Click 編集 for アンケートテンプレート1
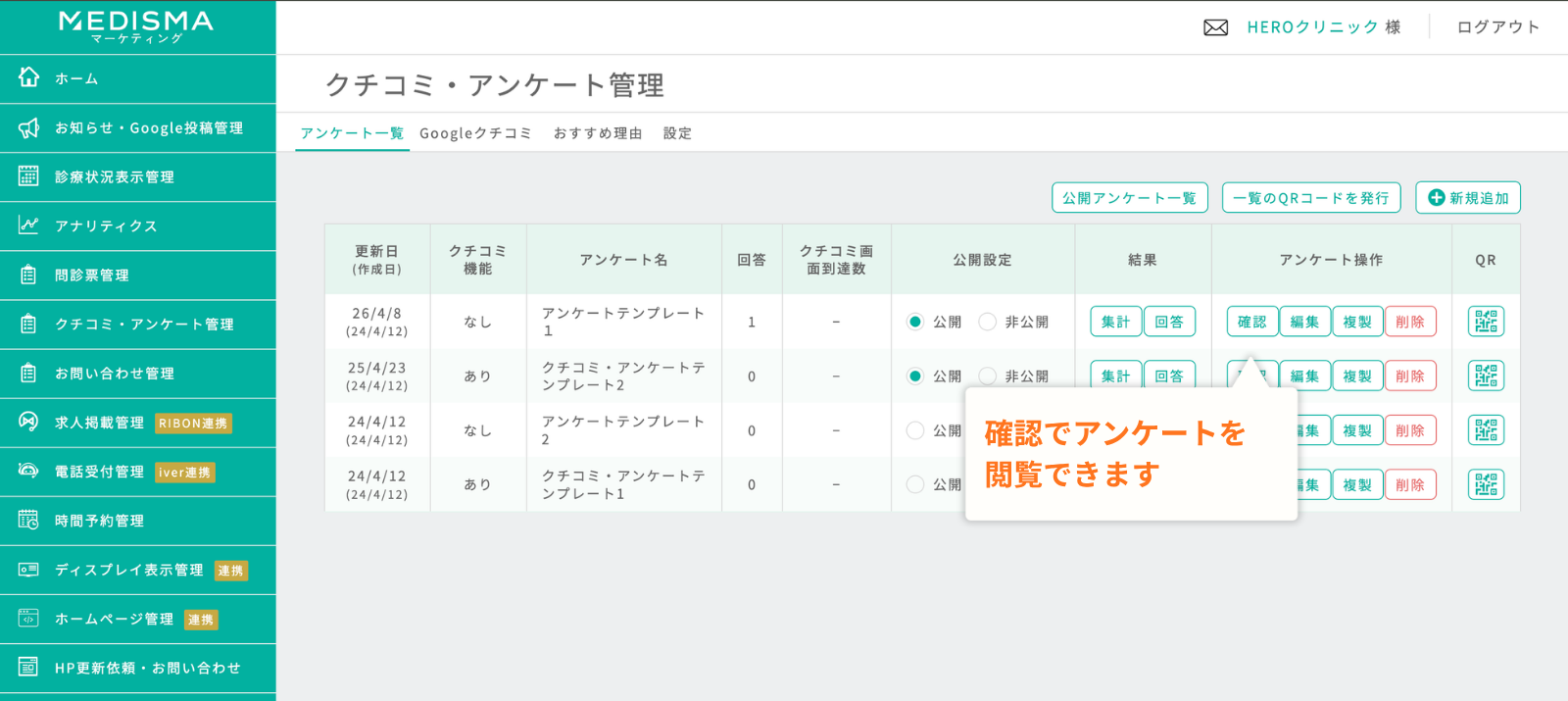 pyautogui.click(x=1305, y=322)
